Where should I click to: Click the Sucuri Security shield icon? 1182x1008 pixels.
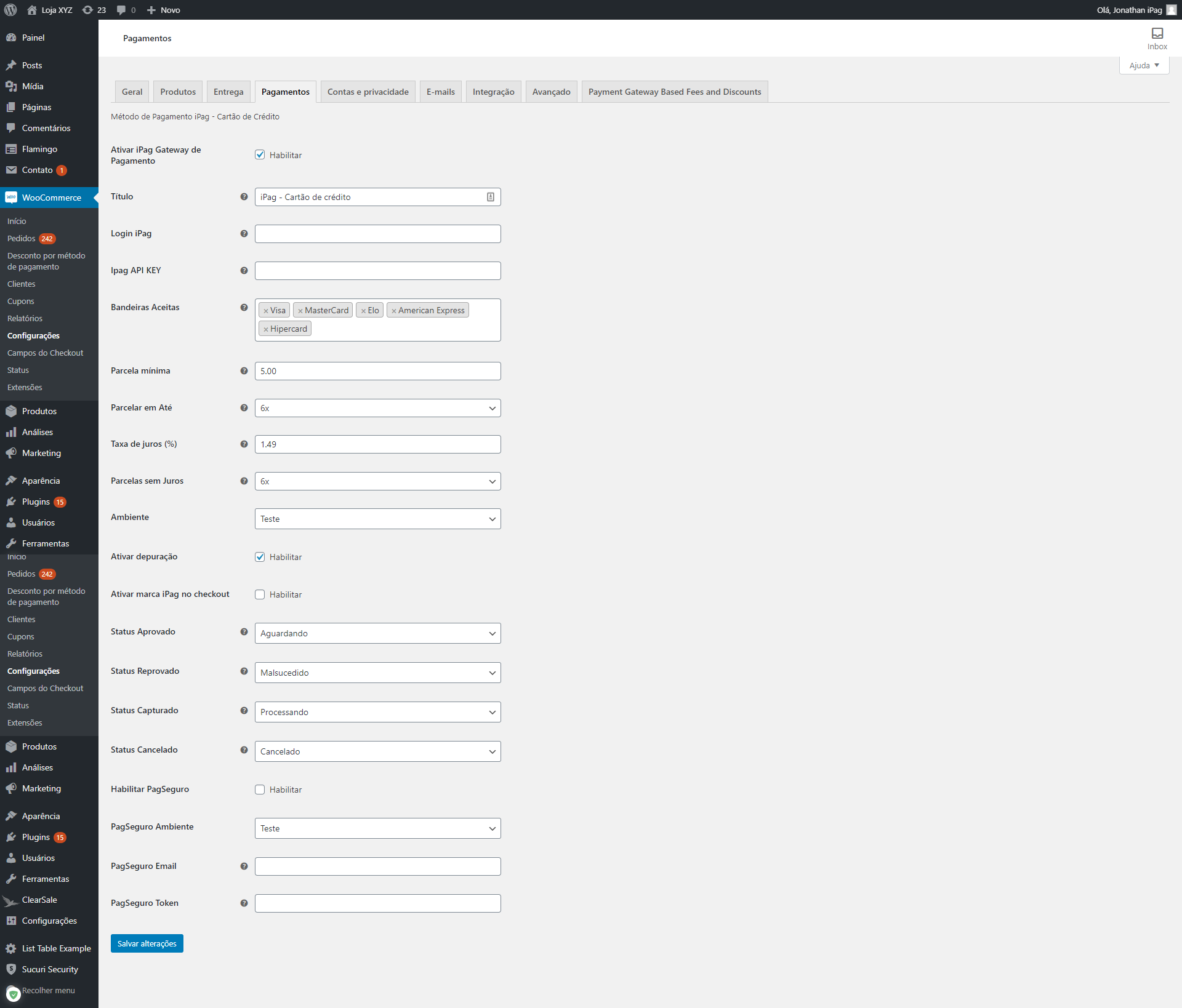click(11, 969)
